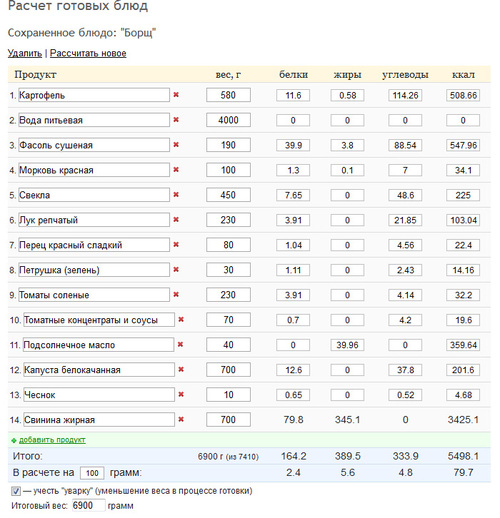Select the weight field containing 4000
The height and width of the screenshot is (518, 500).
(x=228, y=120)
